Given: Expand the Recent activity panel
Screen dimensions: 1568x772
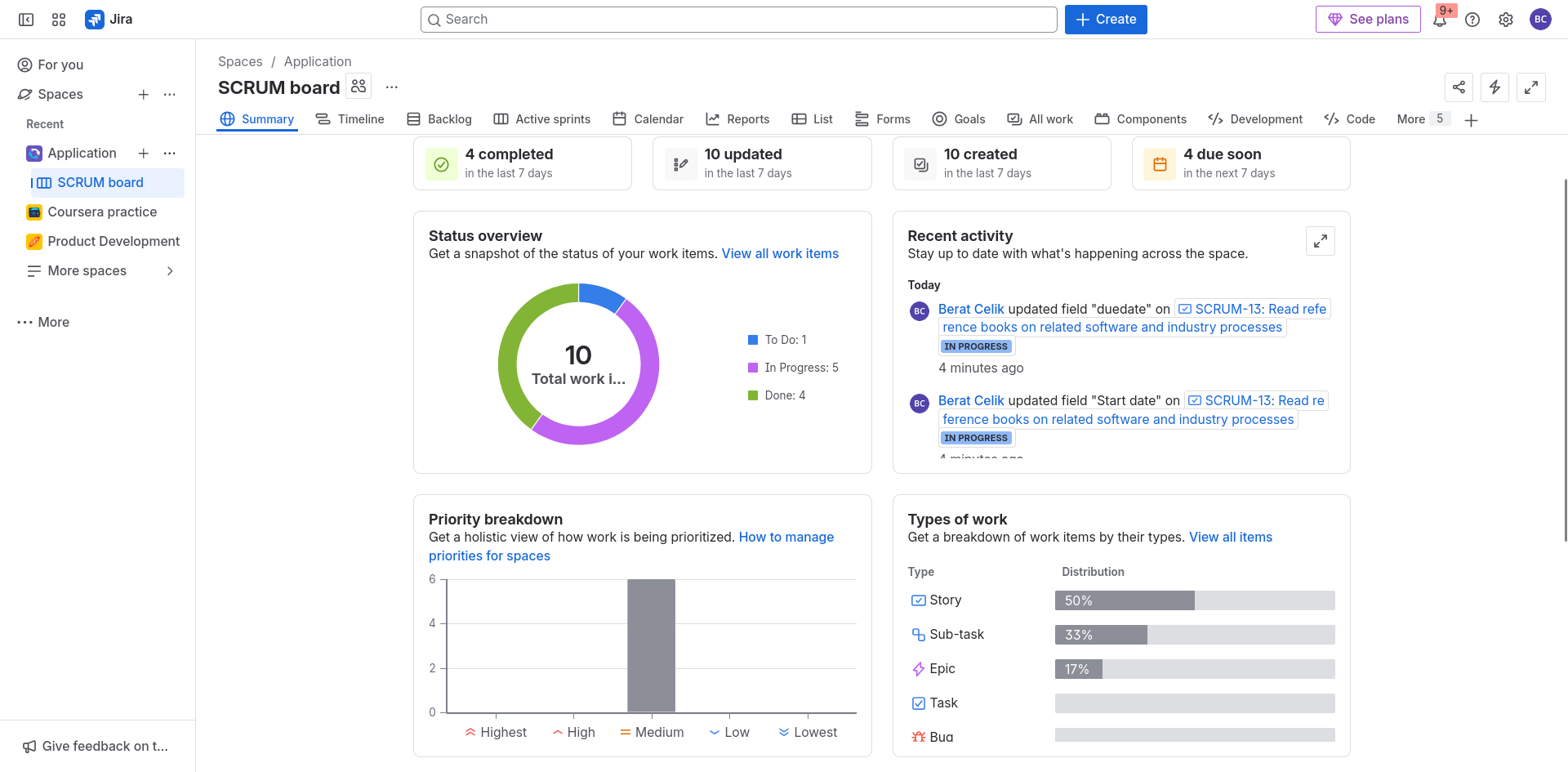Looking at the screenshot, I should click(1321, 241).
